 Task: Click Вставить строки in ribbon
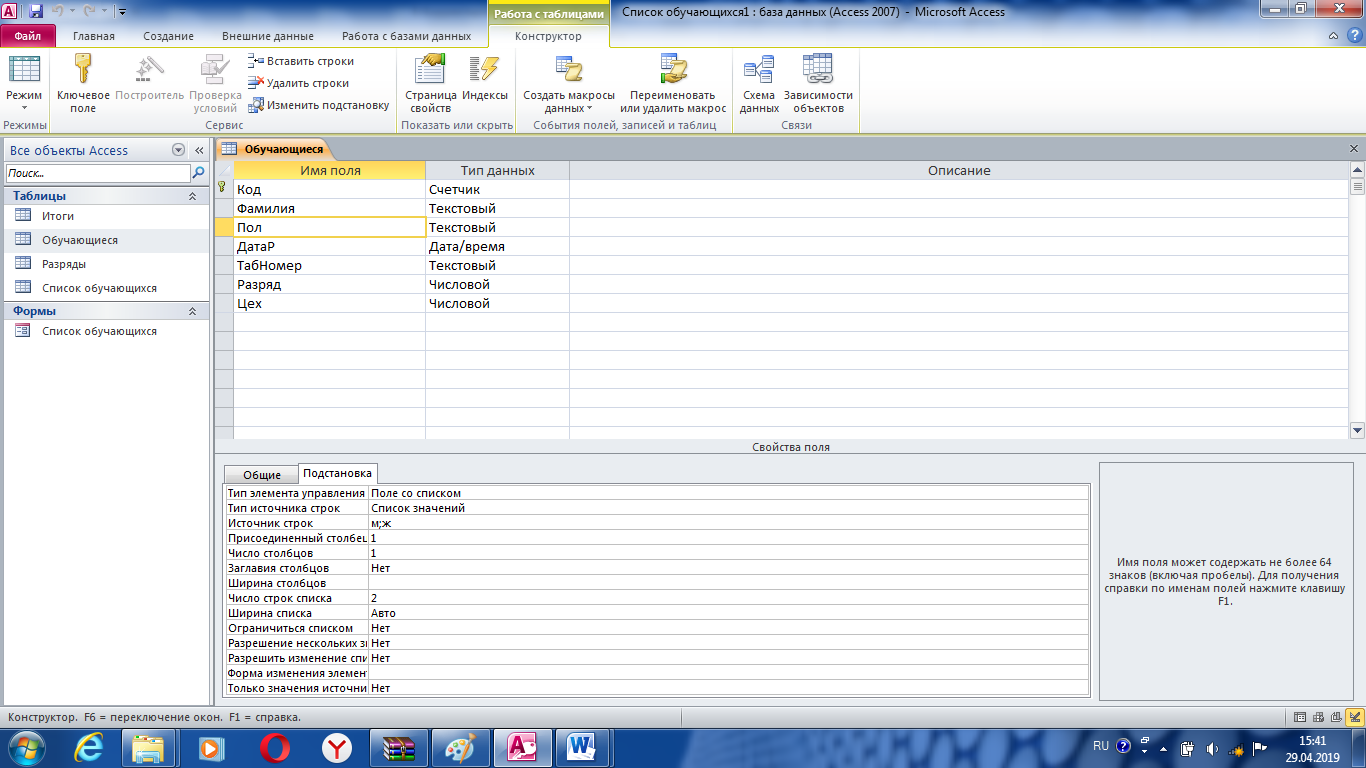(x=301, y=61)
